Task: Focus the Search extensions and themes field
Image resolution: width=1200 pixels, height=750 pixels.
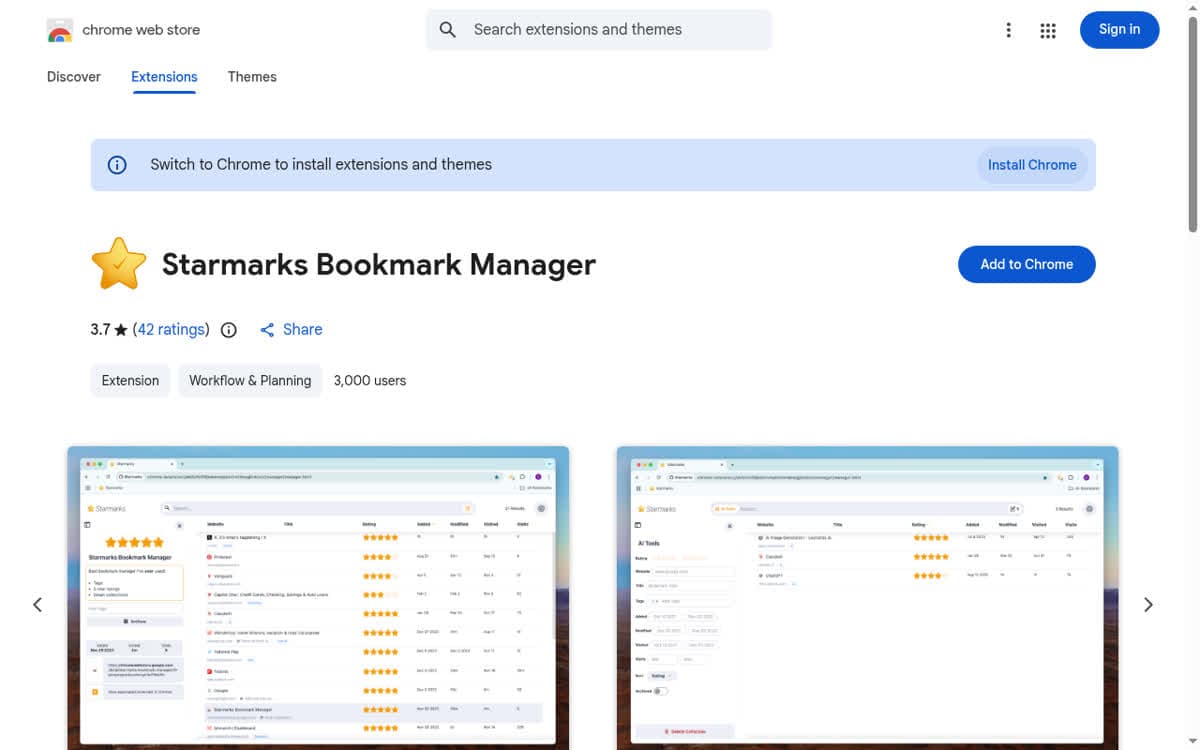Action: coord(599,30)
